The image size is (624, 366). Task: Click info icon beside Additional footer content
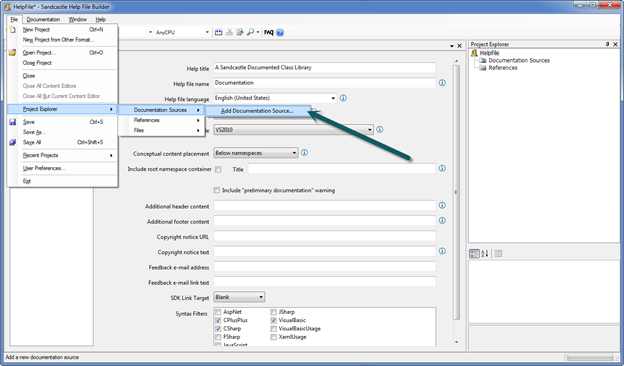pos(442,220)
